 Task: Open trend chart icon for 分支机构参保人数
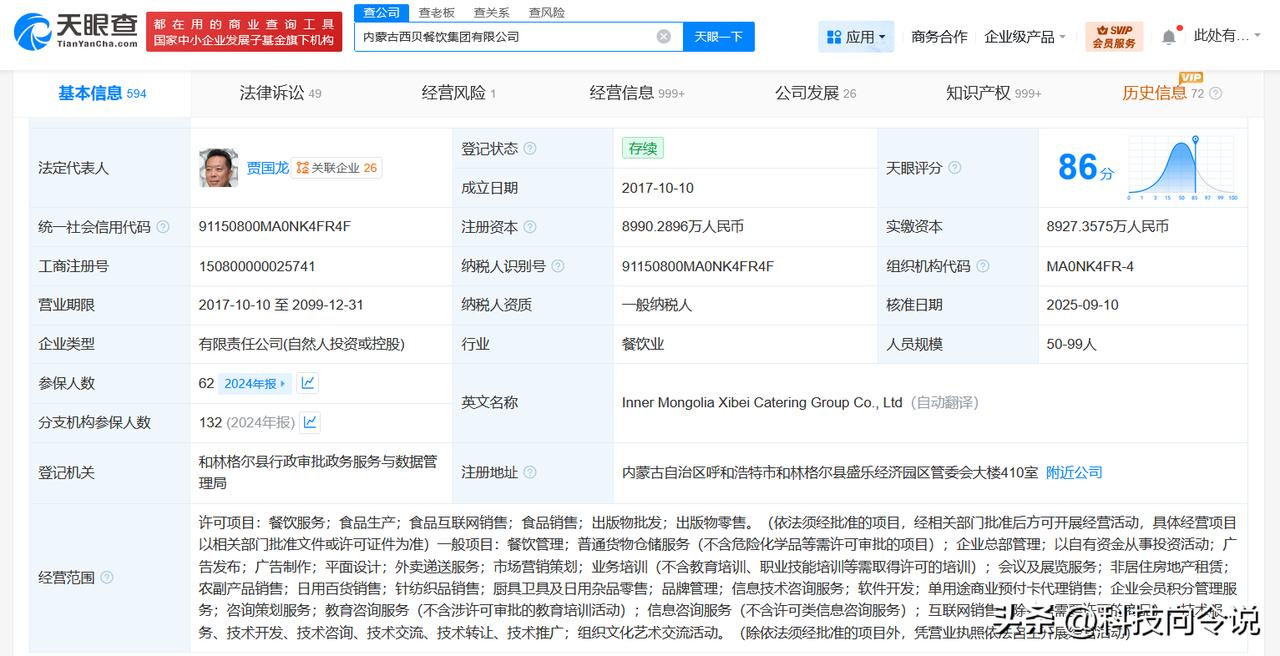click(310, 422)
